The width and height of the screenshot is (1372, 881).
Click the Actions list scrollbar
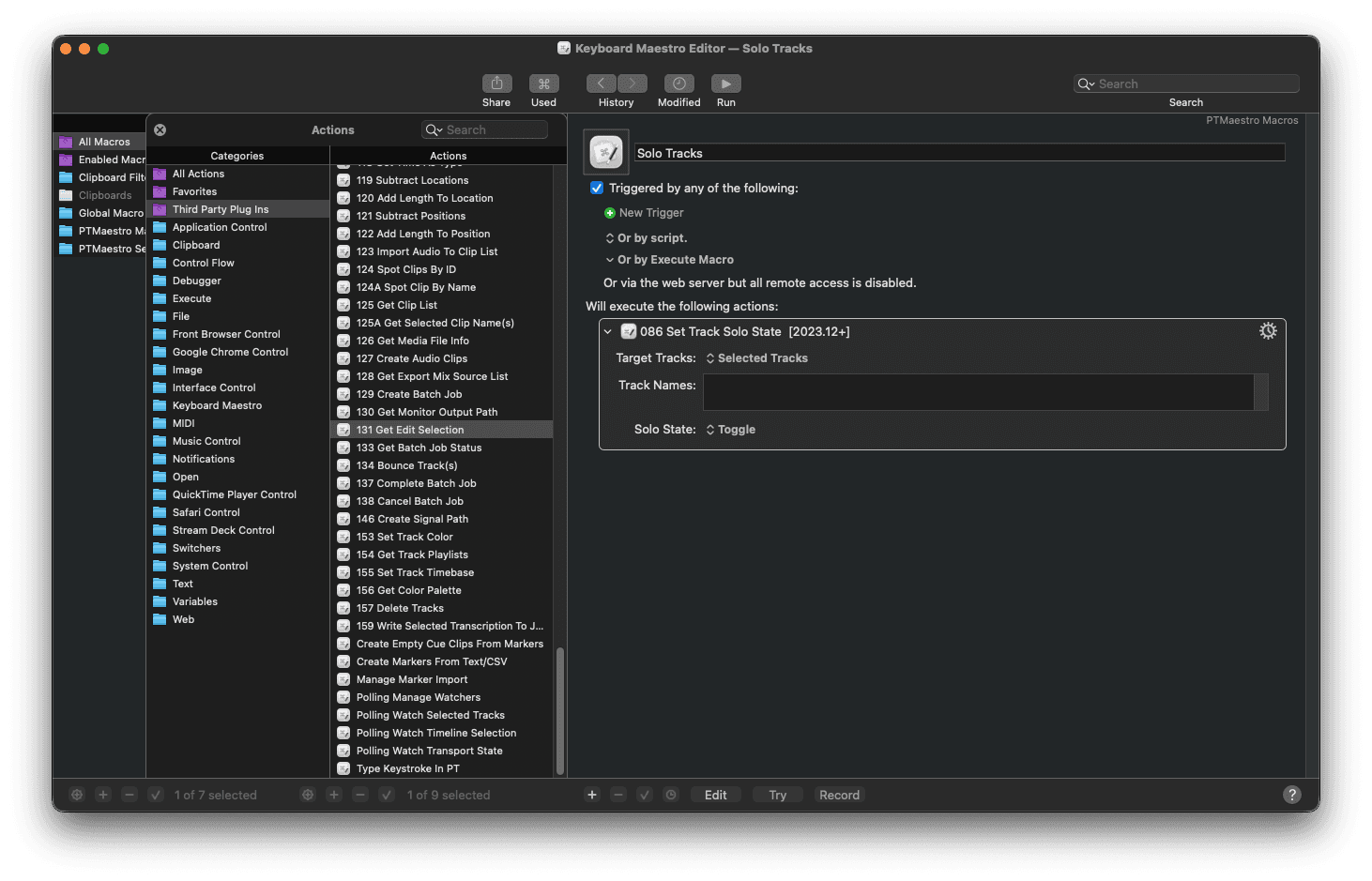(x=560, y=710)
